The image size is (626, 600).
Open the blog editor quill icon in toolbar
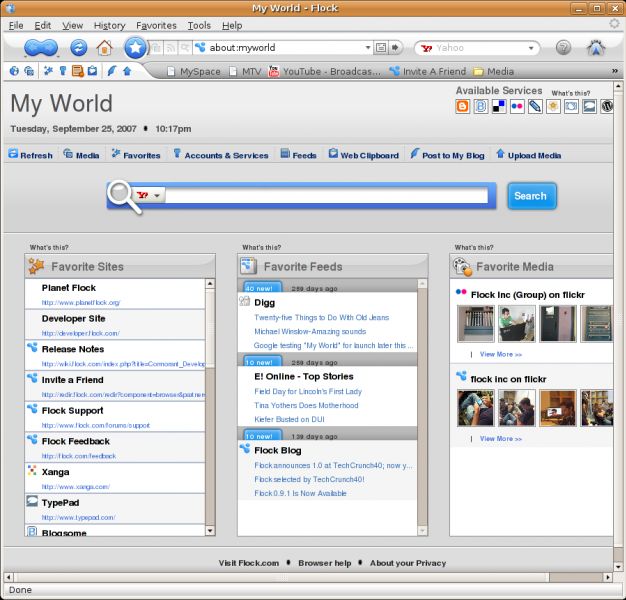111,71
